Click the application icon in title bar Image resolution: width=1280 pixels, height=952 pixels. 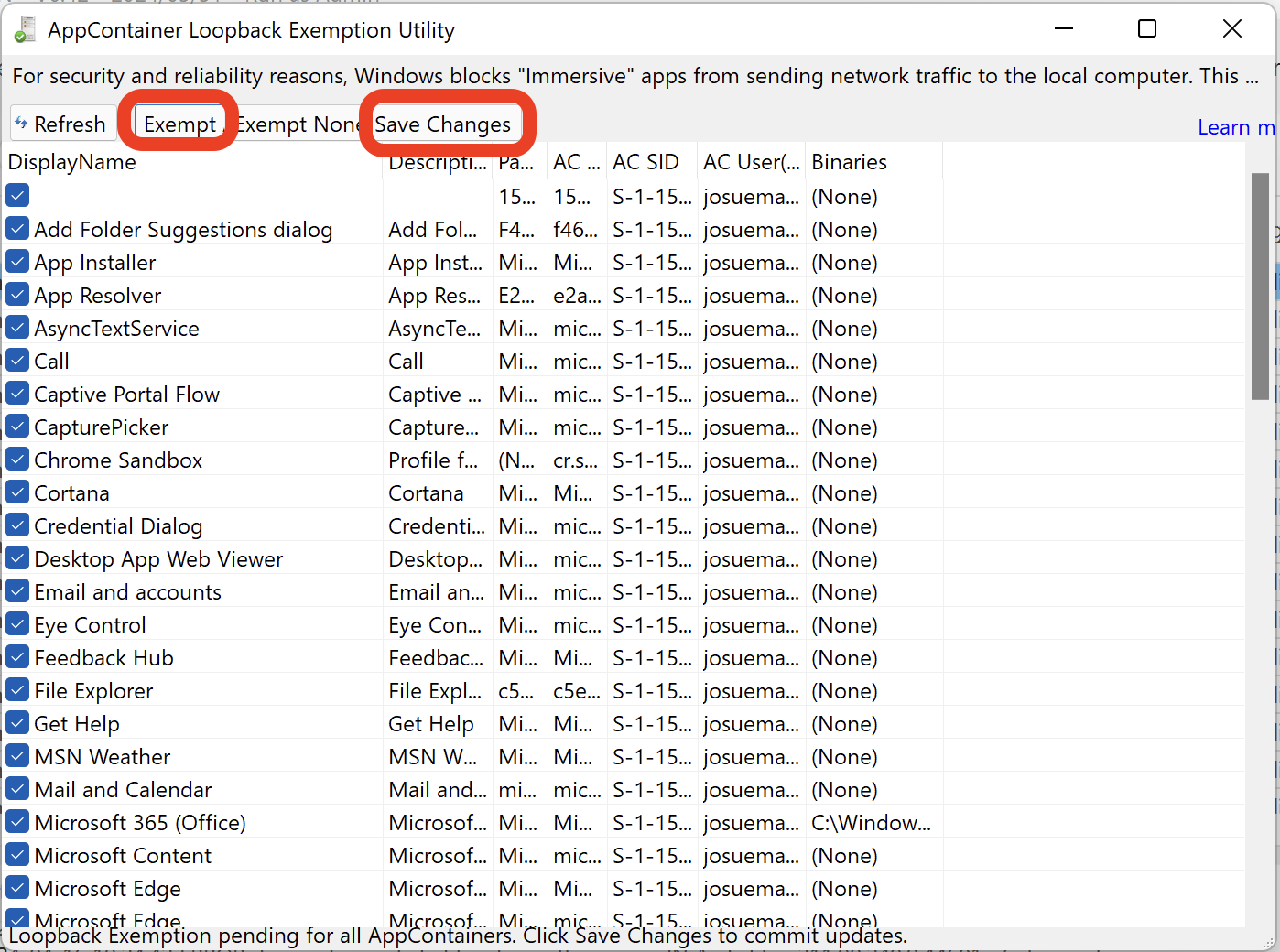[25, 30]
